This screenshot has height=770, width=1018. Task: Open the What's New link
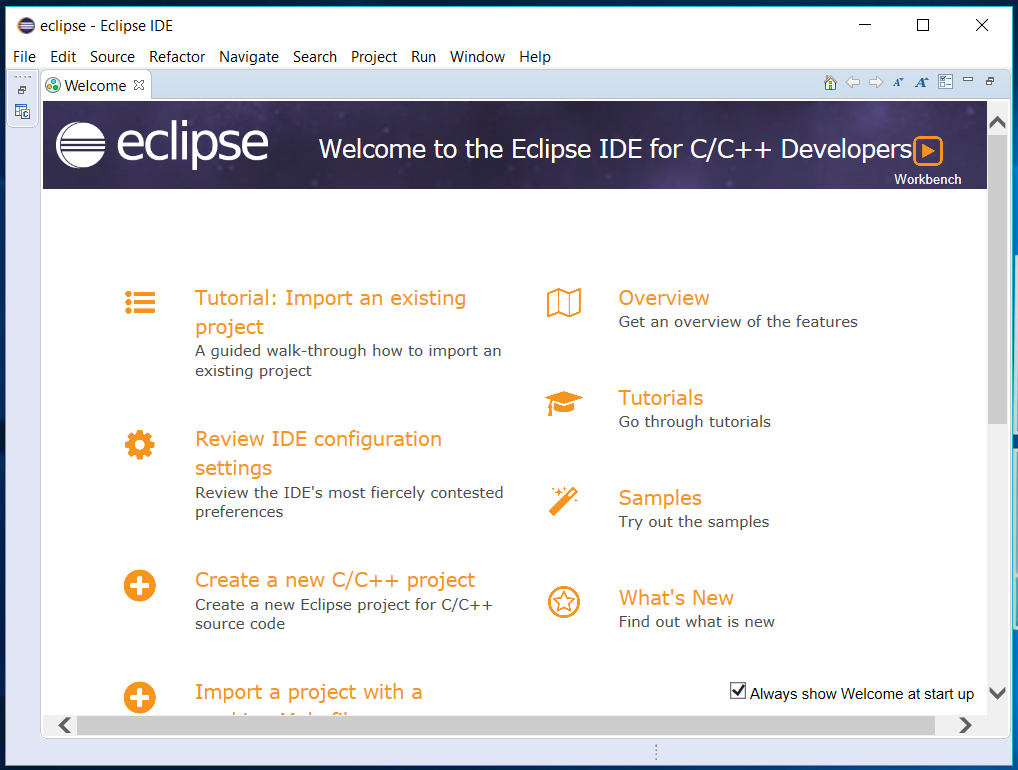(x=676, y=598)
